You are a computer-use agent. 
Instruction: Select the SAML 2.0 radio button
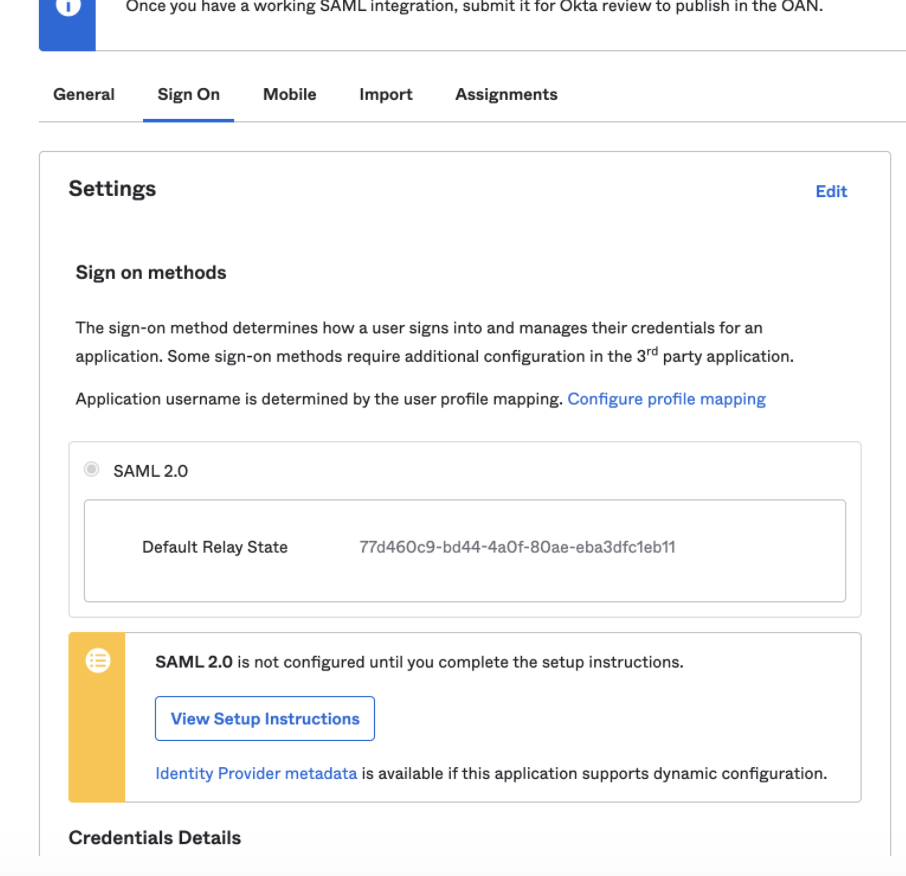91,469
